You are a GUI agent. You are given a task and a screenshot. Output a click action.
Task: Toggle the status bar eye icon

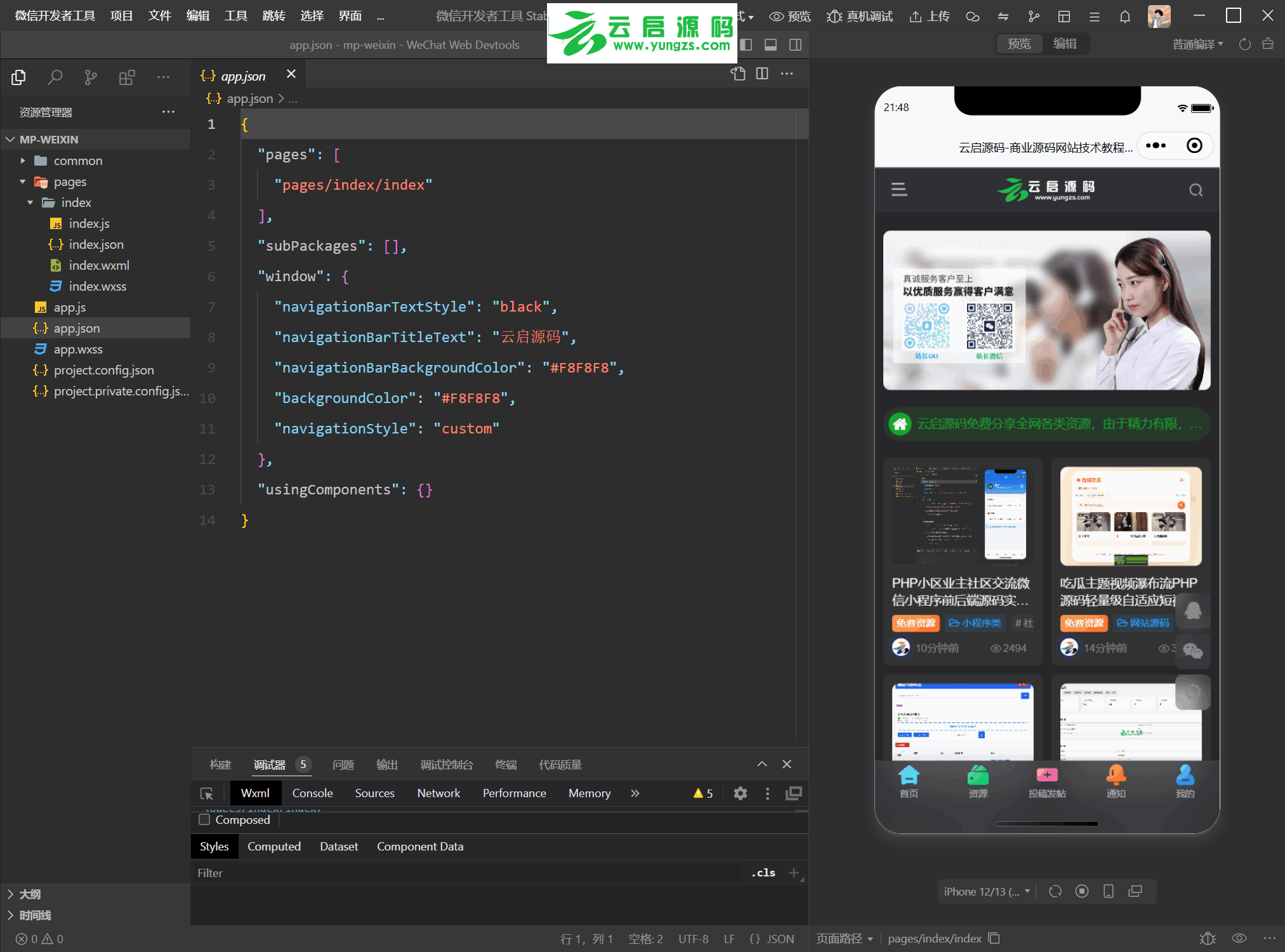click(1239, 938)
